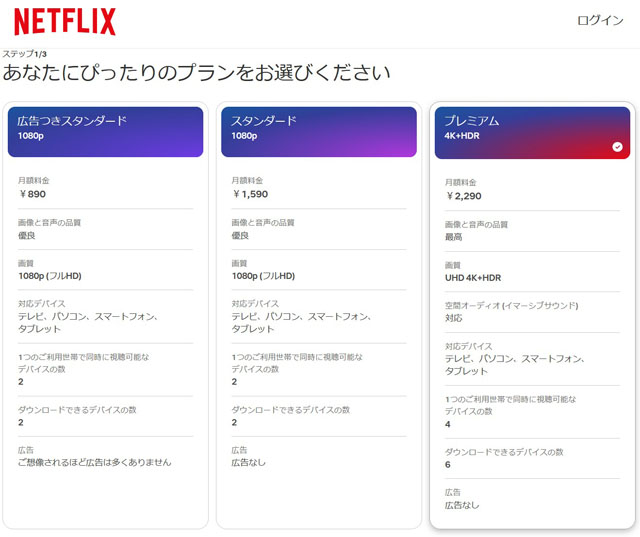
Task: Click 1080p (フルHD) in 広告つきスタンダード card
Action: [x=50, y=276]
